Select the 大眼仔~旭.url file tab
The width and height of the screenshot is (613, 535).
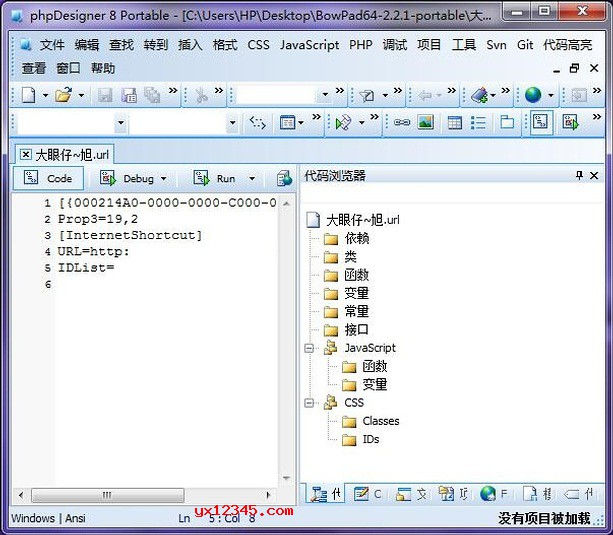pos(66,155)
